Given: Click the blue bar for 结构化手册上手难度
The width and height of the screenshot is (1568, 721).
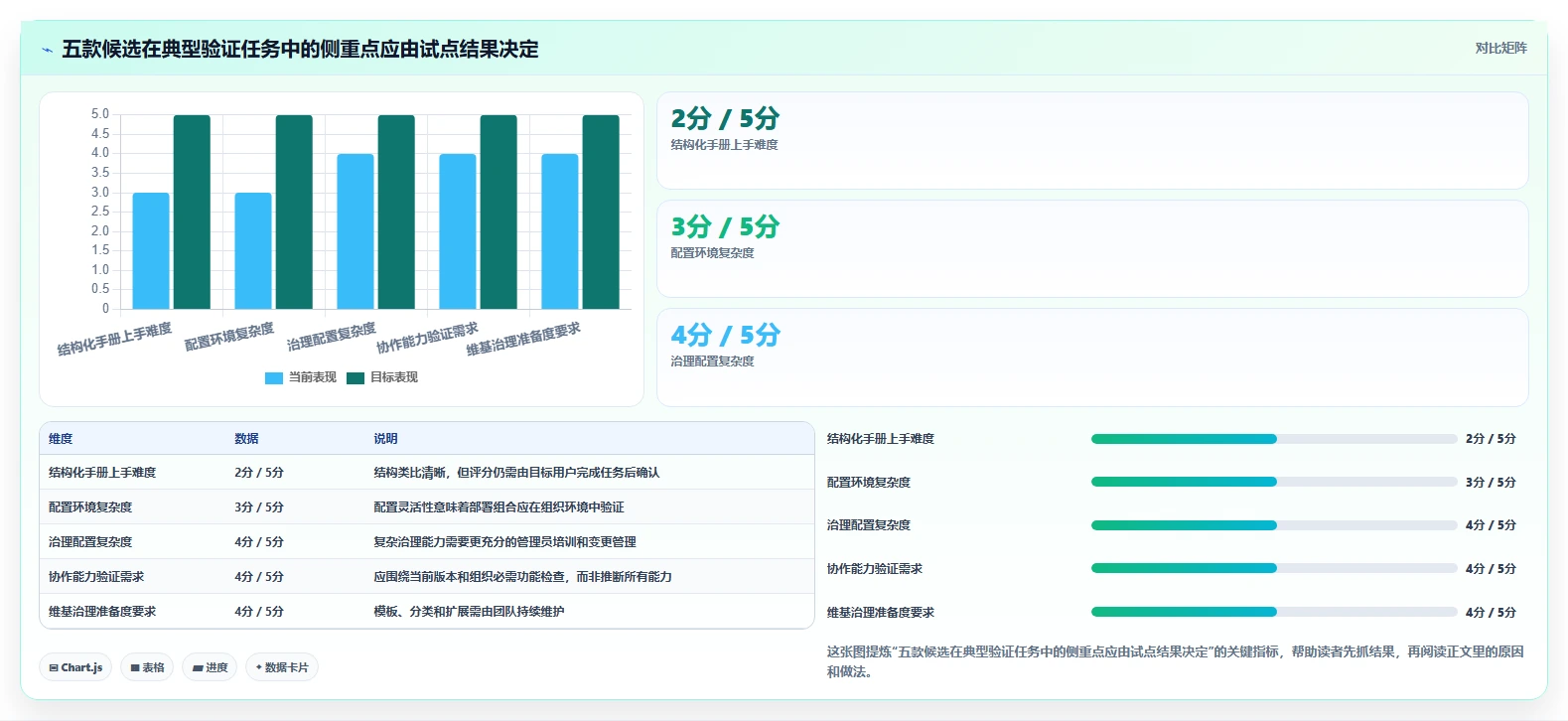Looking at the screenshot, I should (x=151, y=250).
